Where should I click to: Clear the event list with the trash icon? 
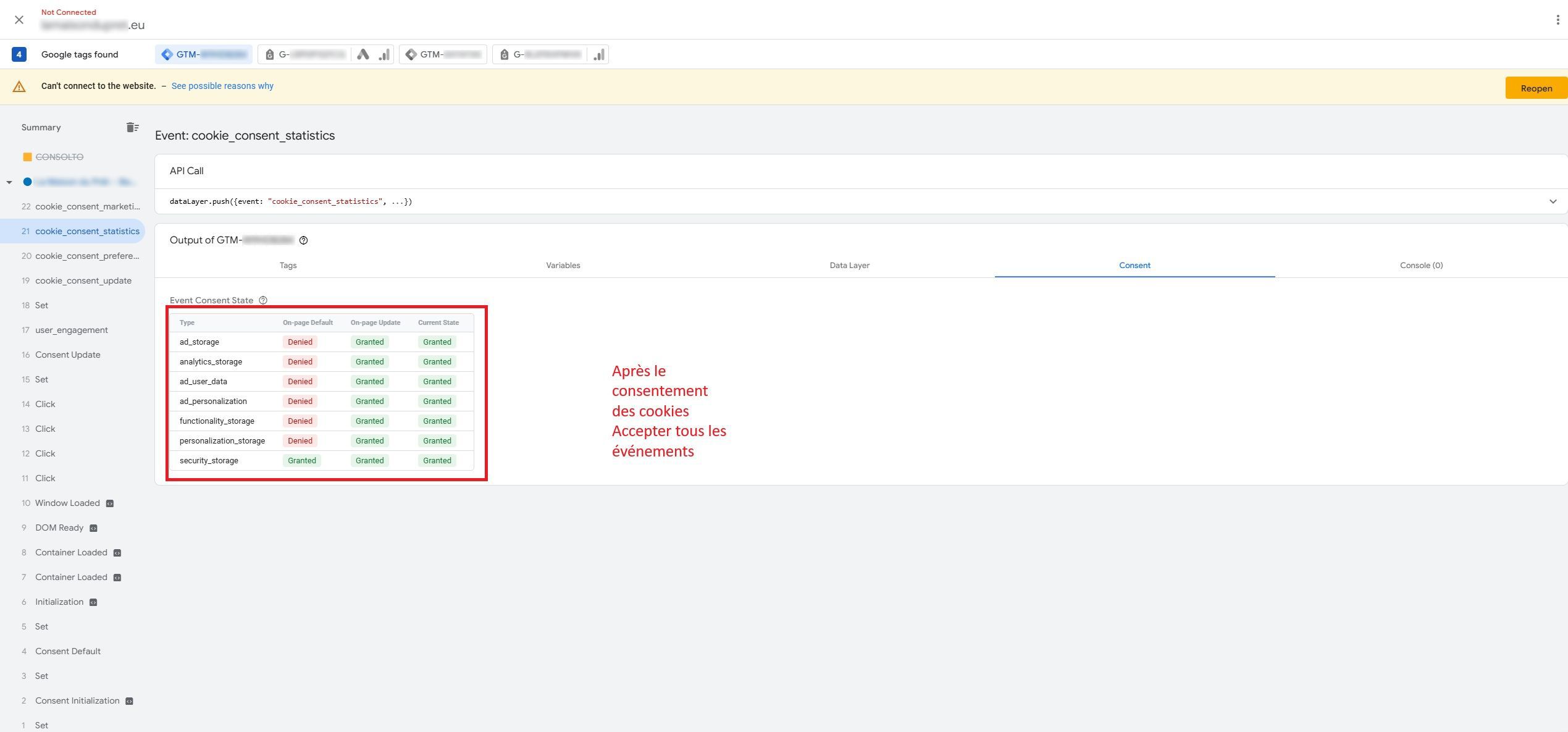(x=132, y=127)
